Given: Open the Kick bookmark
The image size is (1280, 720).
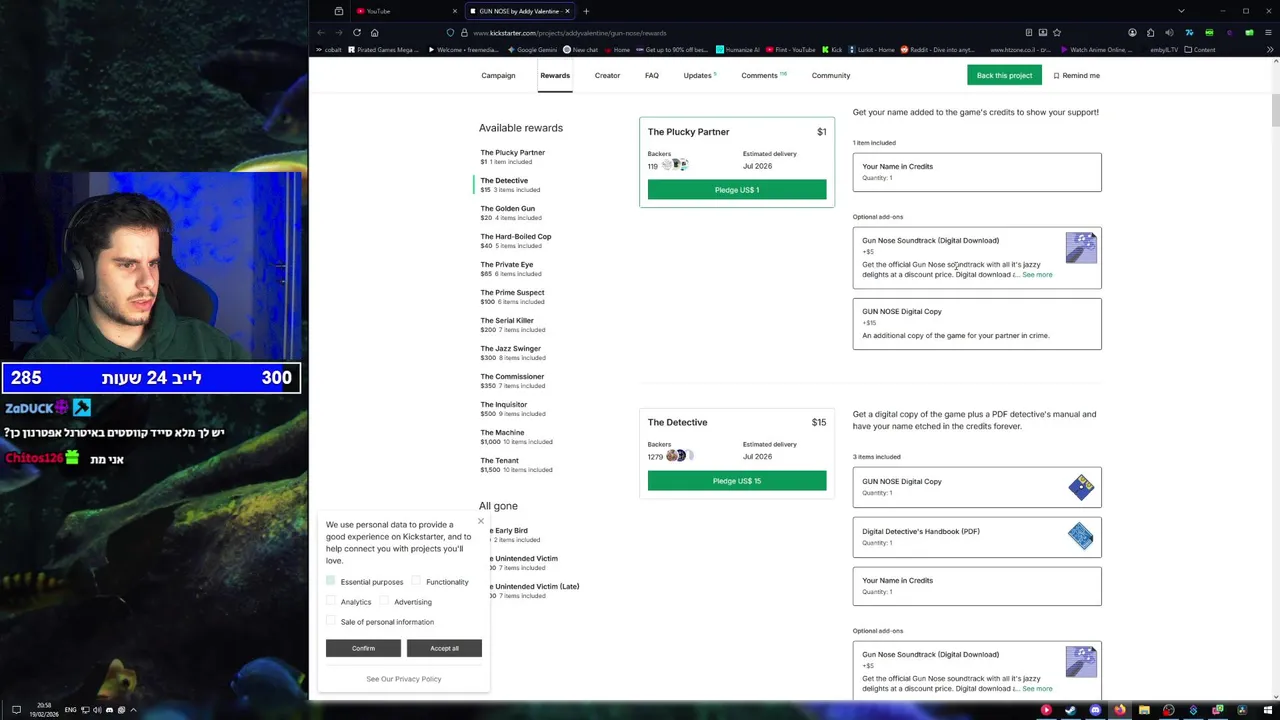Looking at the screenshot, I should pyautogui.click(x=832, y=49).
